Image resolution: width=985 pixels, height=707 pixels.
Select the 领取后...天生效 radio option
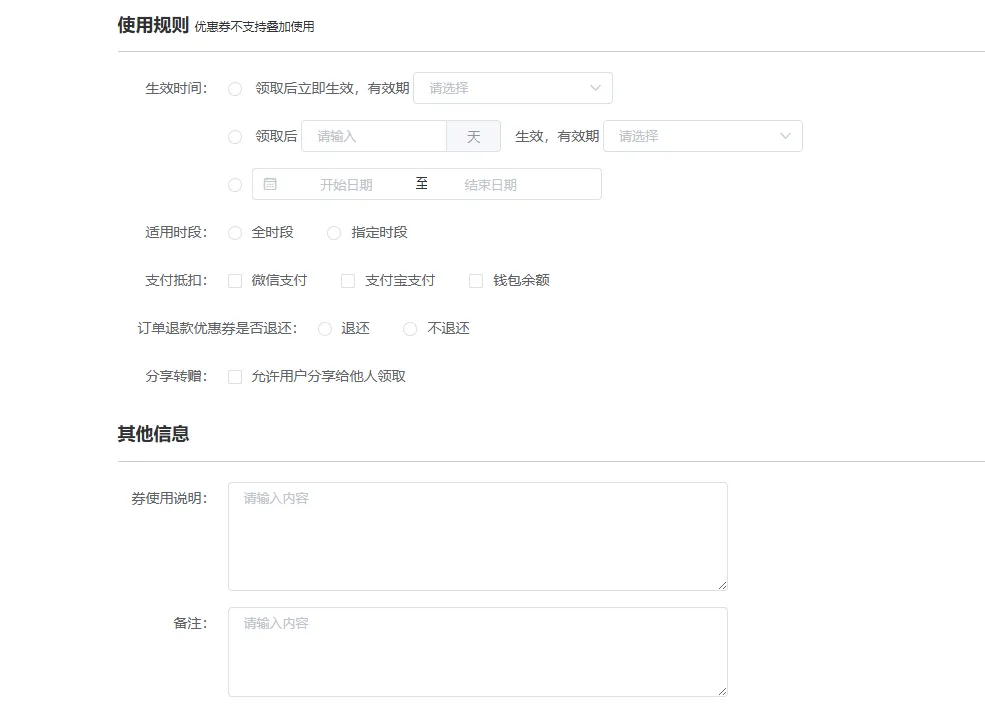tap(235, 136)
